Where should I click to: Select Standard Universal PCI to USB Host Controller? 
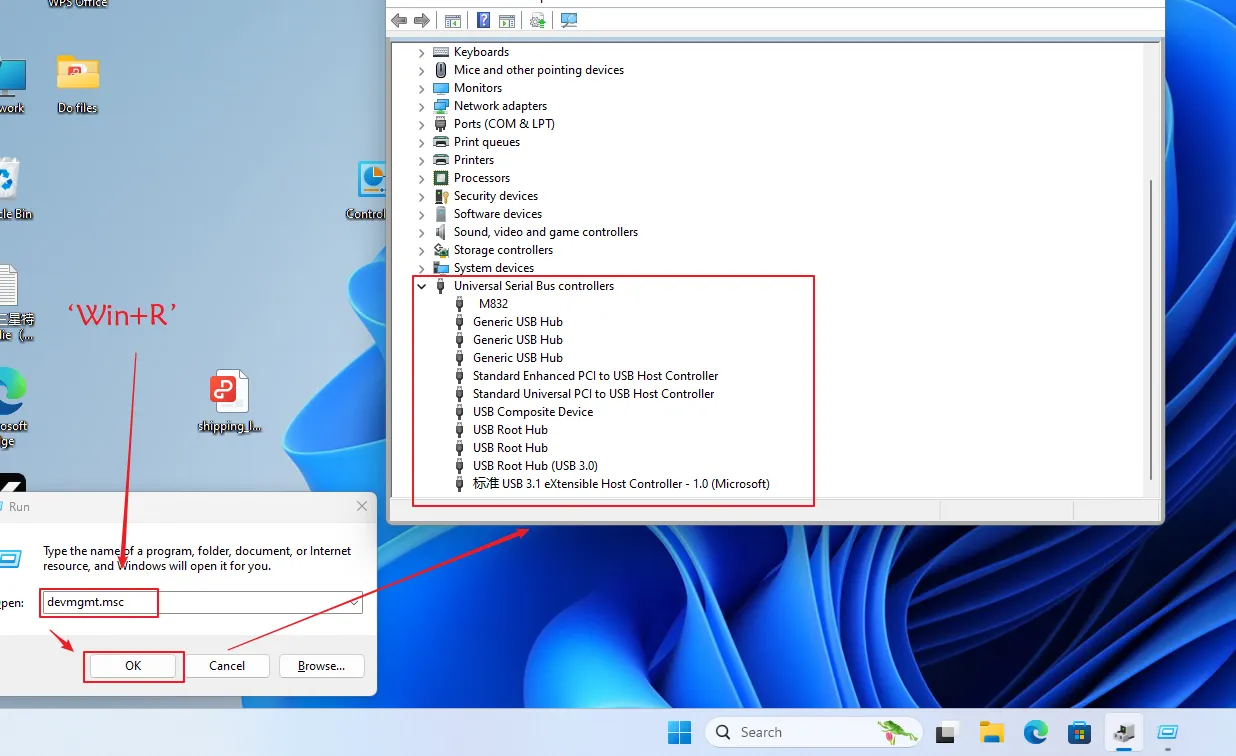pos(593,394)
